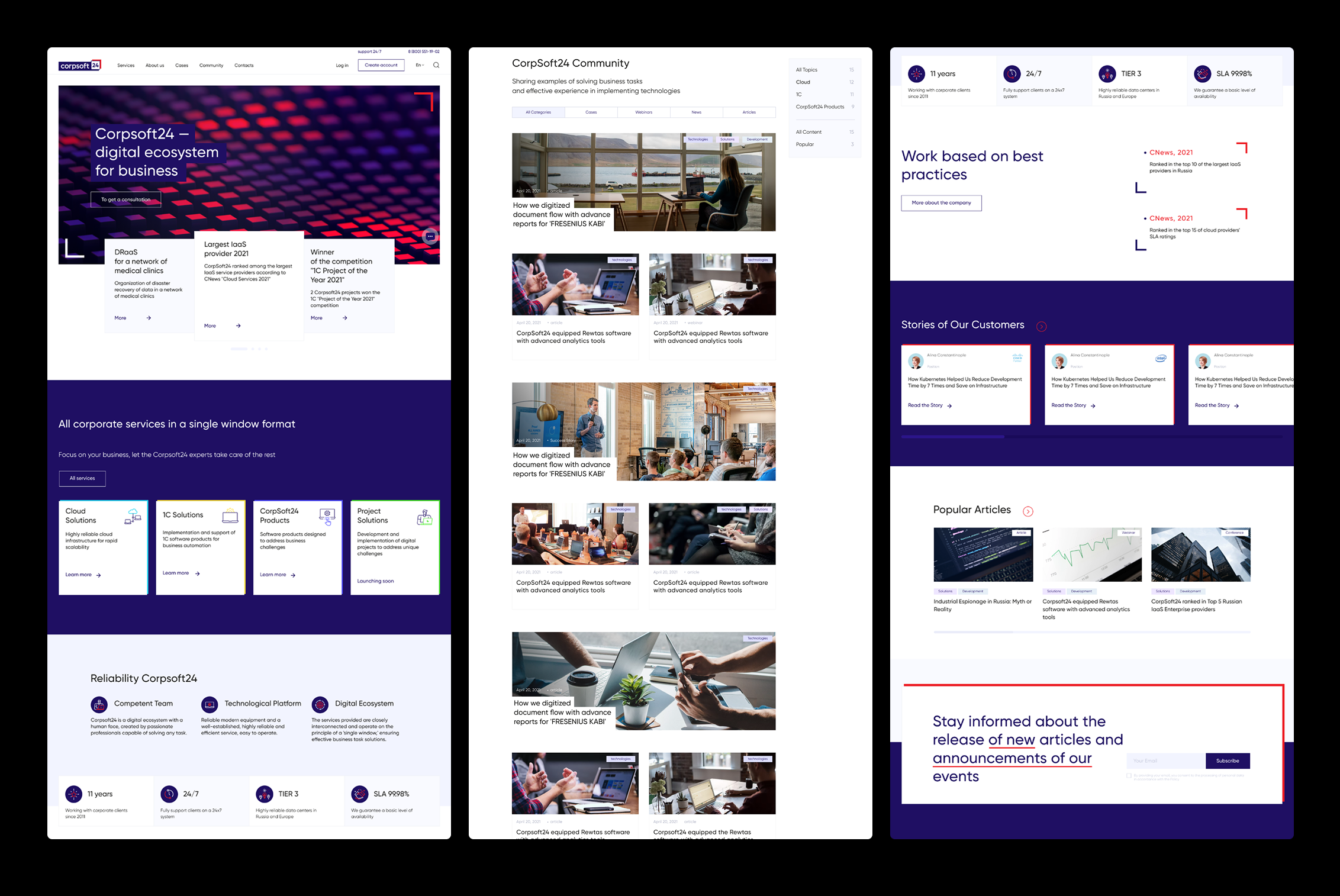
Task: Tick the personal data consent checkbox
Action: click(x=1129, y=775)
